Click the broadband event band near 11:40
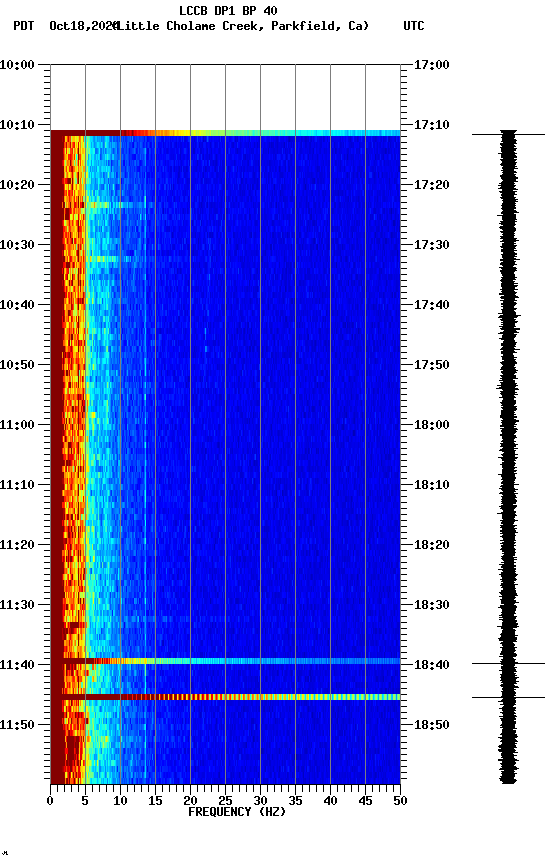 pos(225,661)
